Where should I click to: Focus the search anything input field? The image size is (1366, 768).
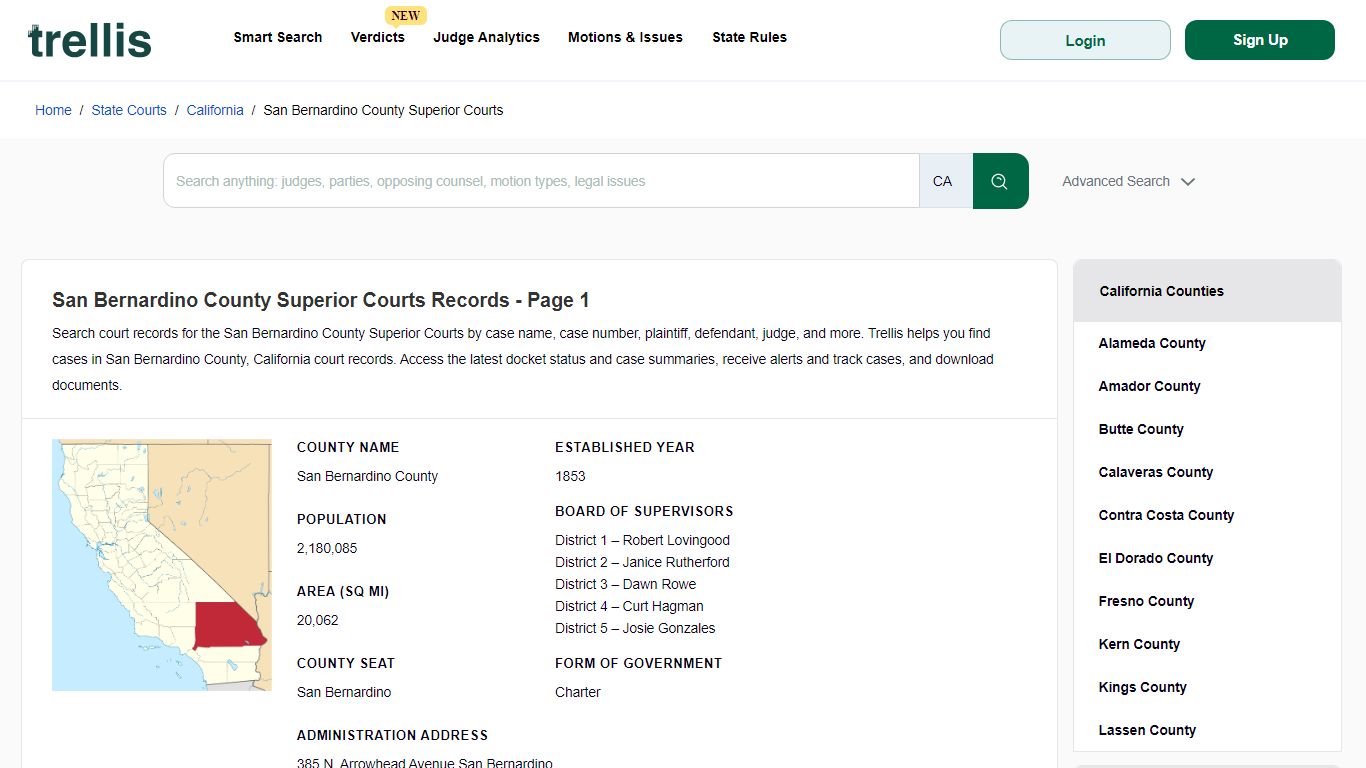(x=541, y=181)
